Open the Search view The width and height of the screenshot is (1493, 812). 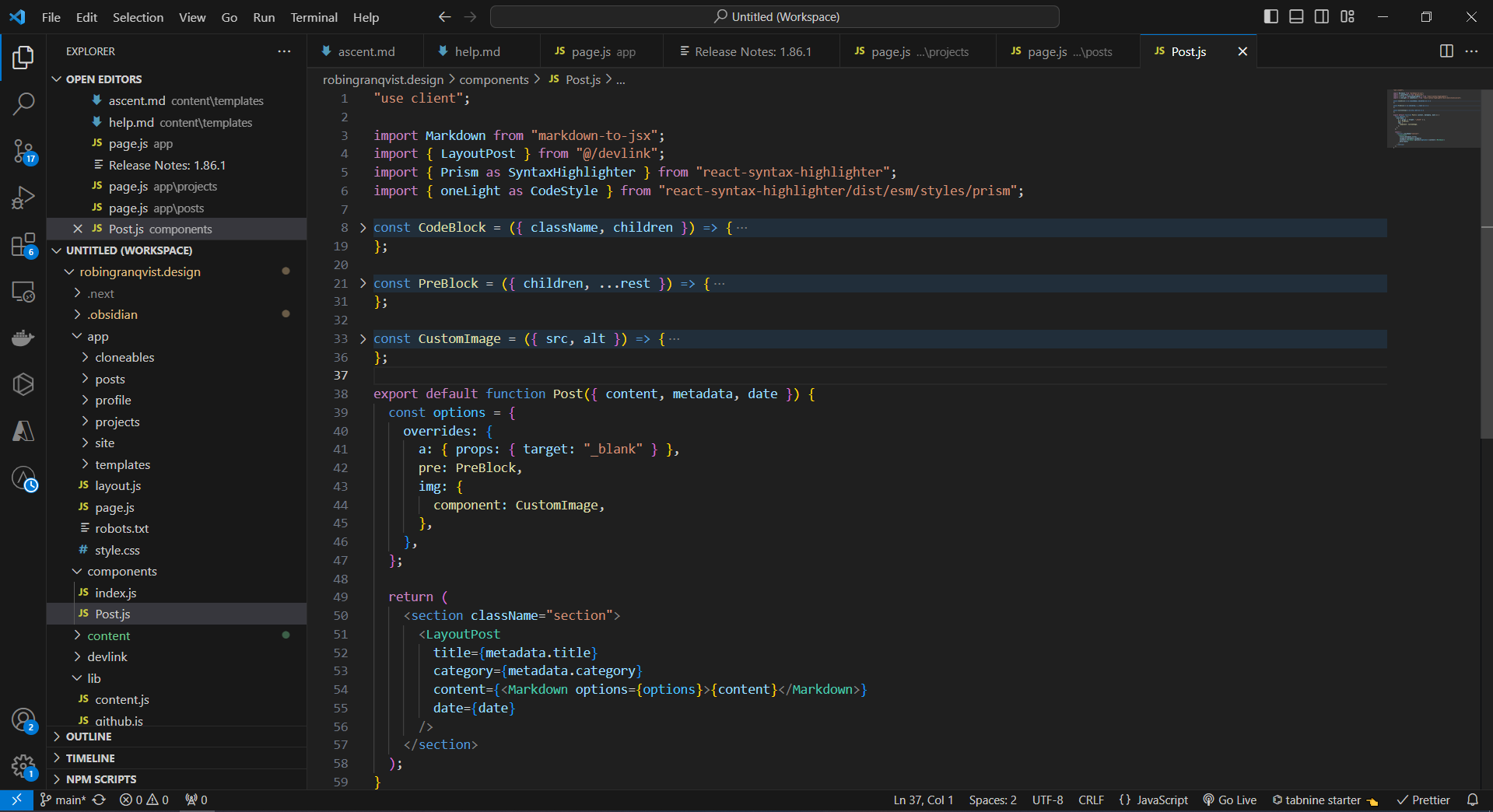point(23,103)
